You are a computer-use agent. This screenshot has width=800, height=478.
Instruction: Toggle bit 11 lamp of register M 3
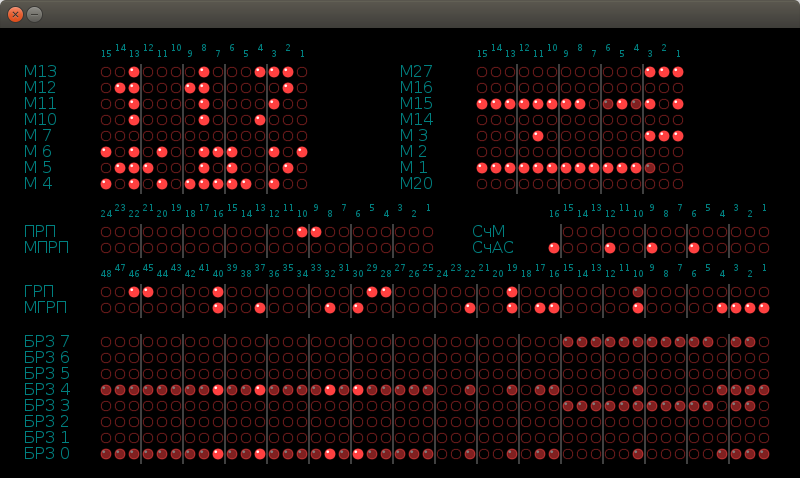[x=538, y=136]
